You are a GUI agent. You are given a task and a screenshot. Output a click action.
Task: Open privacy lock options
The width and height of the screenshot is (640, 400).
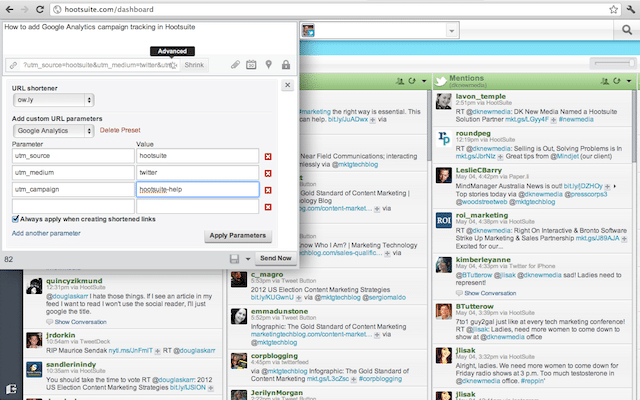[x=286, y=64]
